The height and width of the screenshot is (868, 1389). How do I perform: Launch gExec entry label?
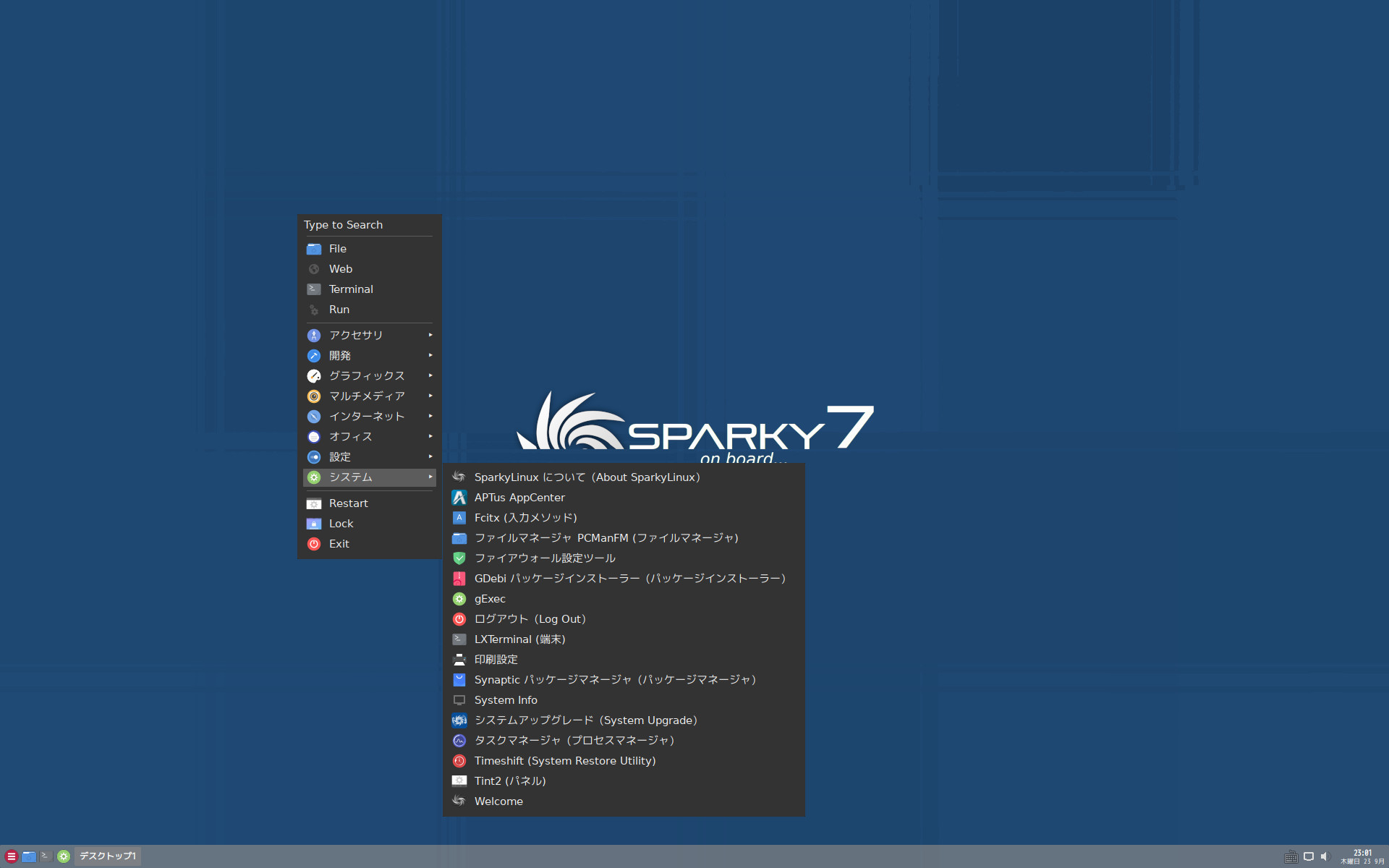(x=490, y=599)
